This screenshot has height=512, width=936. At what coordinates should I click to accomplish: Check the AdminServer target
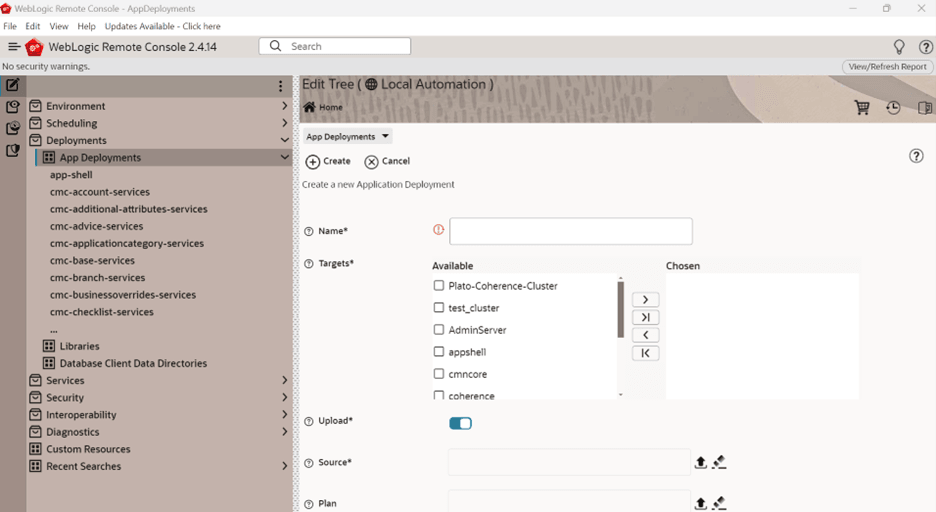439,329
